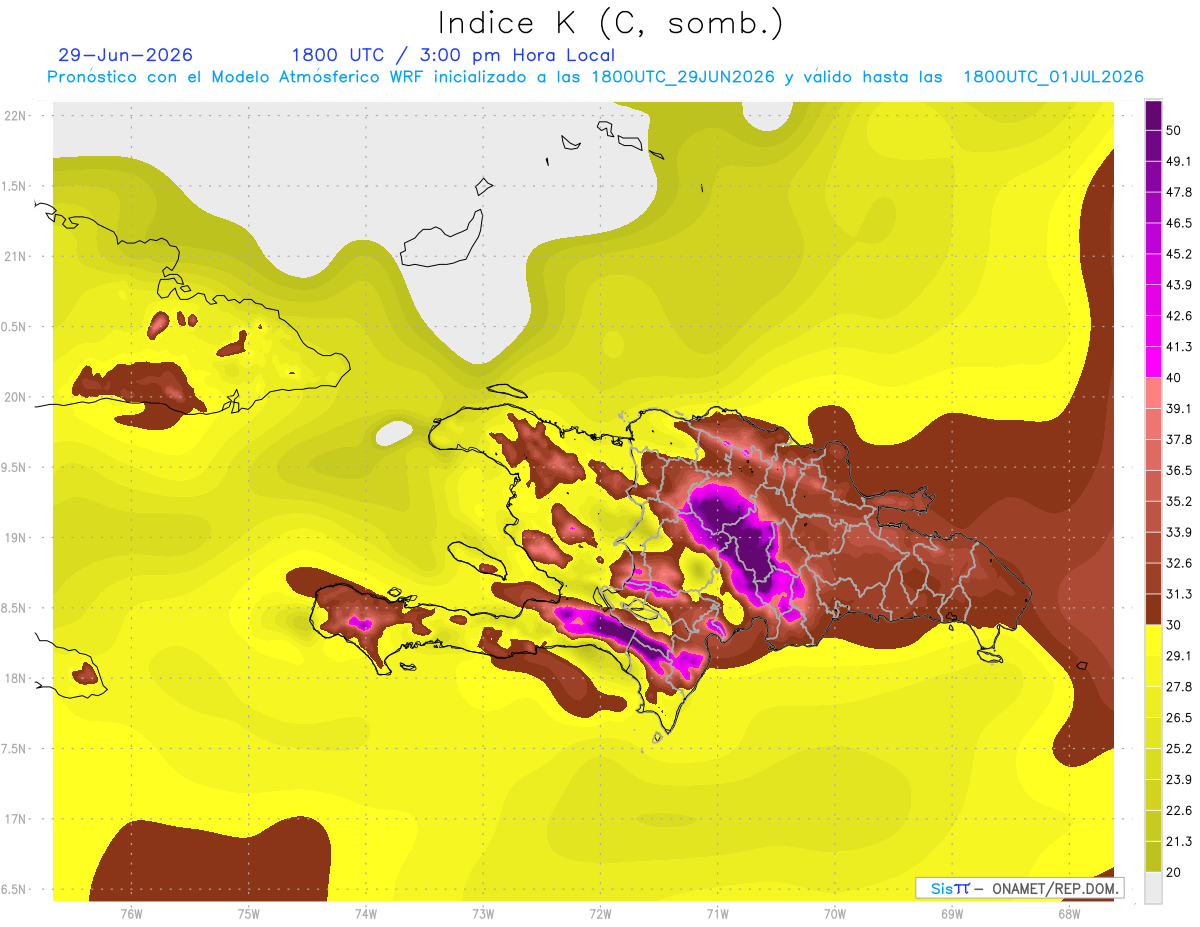Click the colorbar value "20"
Image resolution: width=1200 pixels, height=927 pixels.
1175,873
